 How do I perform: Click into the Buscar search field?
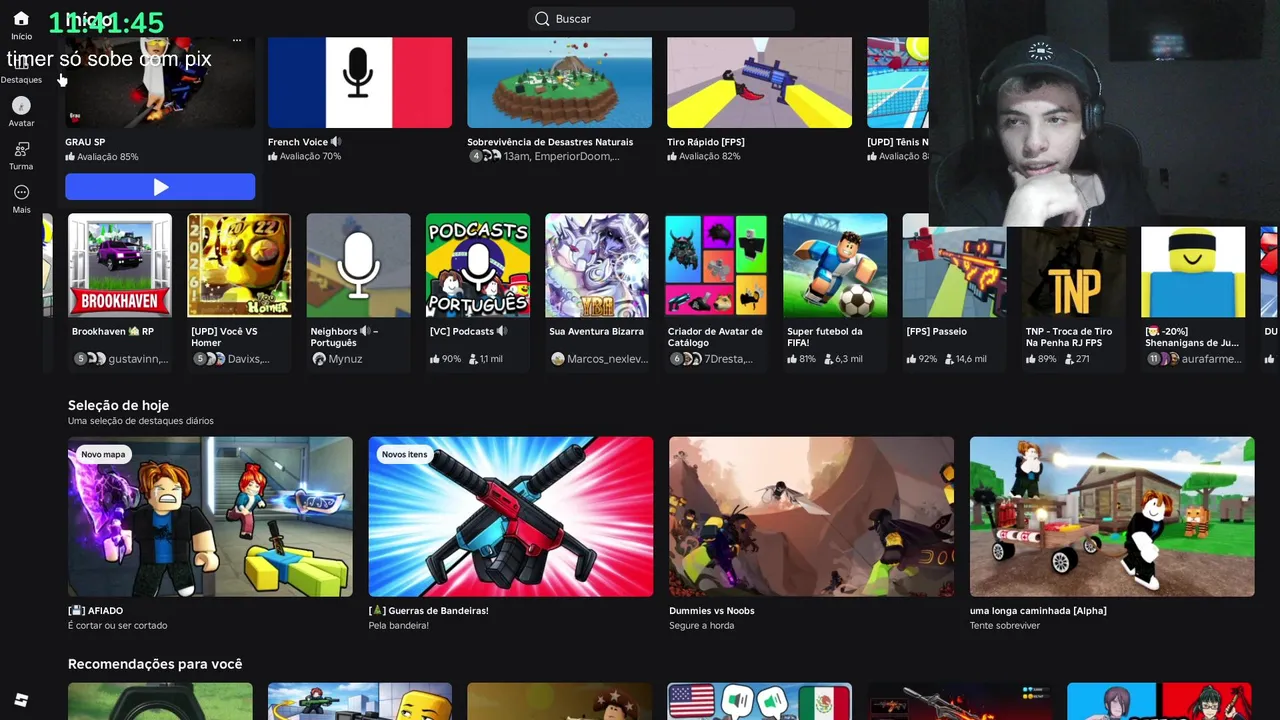661,19
